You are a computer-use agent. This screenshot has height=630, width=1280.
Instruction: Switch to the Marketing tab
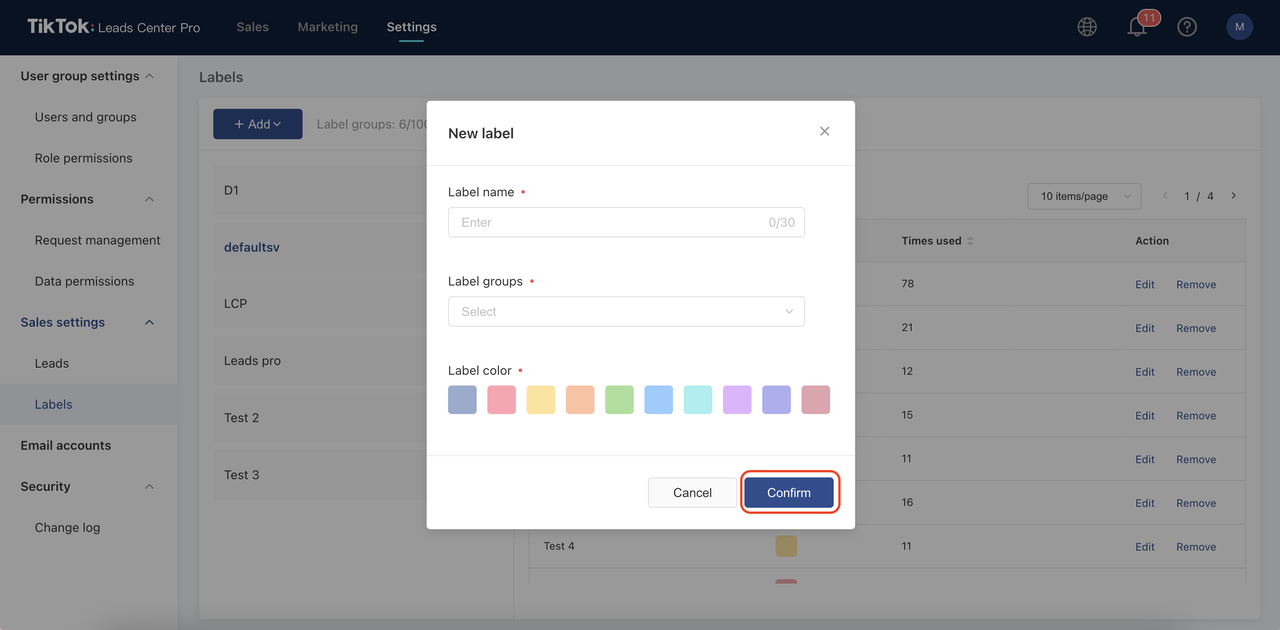point(327,27)
